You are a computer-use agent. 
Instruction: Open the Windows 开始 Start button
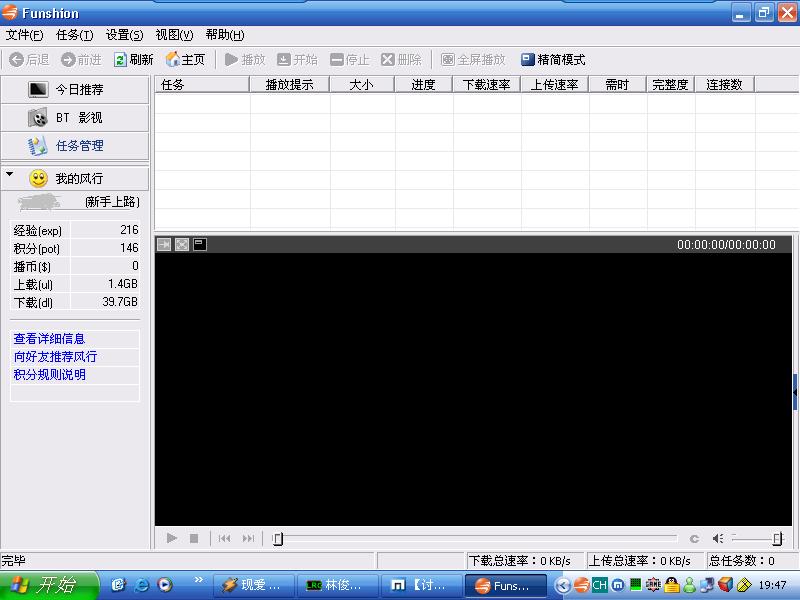tap(49, 585)
